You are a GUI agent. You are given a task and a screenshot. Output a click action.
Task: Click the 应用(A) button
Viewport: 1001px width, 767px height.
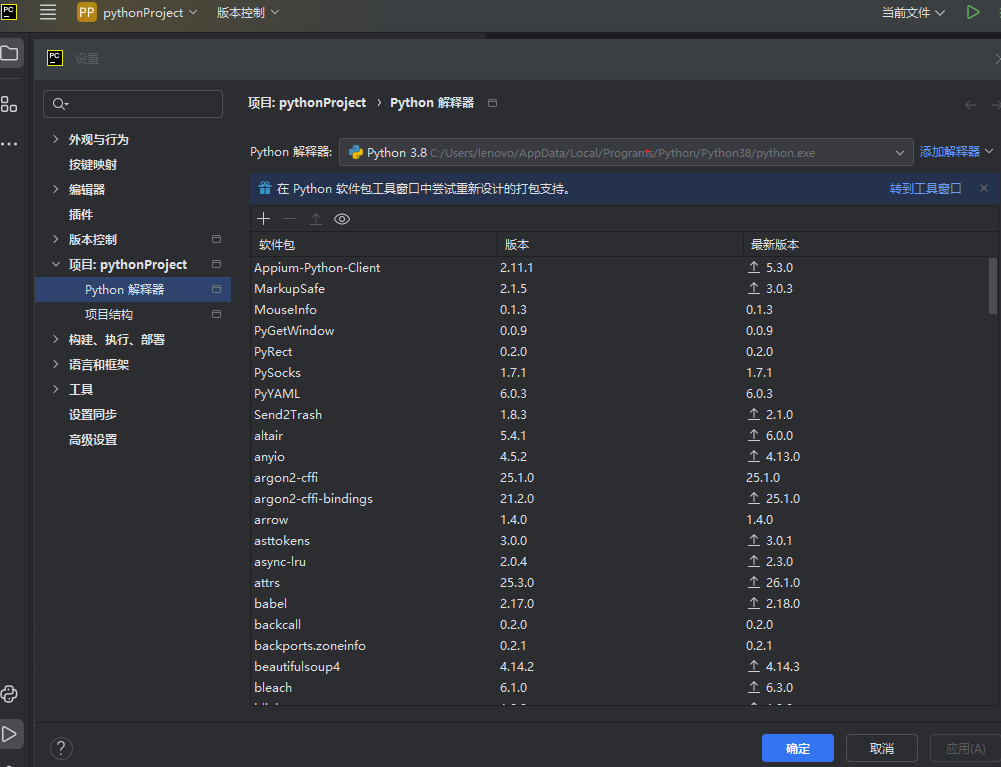[x=965, y=748]
